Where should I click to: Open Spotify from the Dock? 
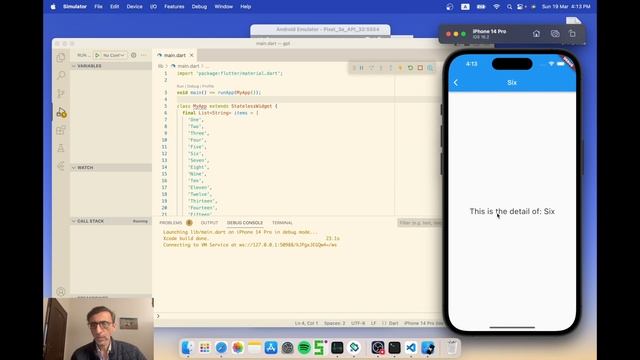point(304,348)
